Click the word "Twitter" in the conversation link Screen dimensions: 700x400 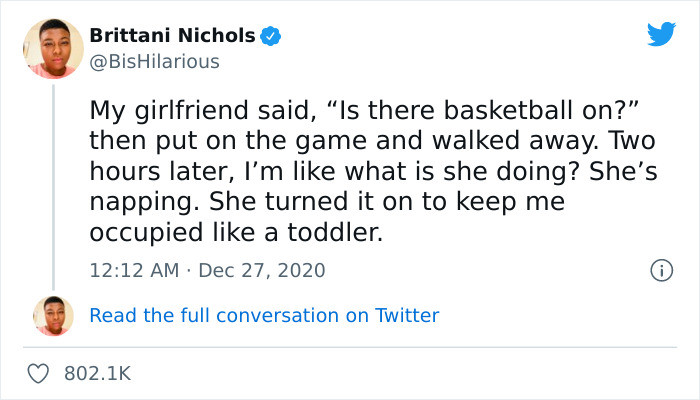pyautogui.click(x=407, y=315)
